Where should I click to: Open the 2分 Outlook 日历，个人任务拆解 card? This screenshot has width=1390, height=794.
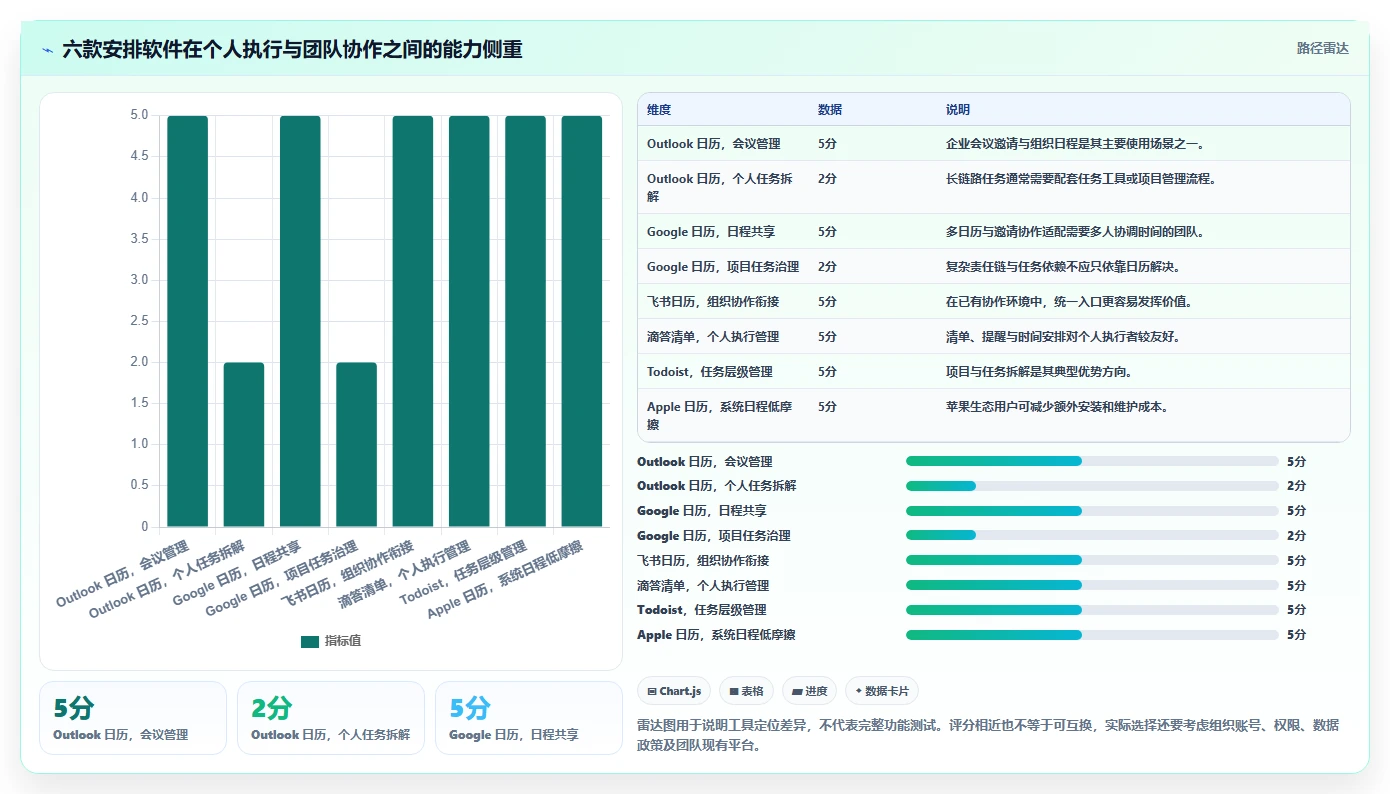tap(331, 718)
